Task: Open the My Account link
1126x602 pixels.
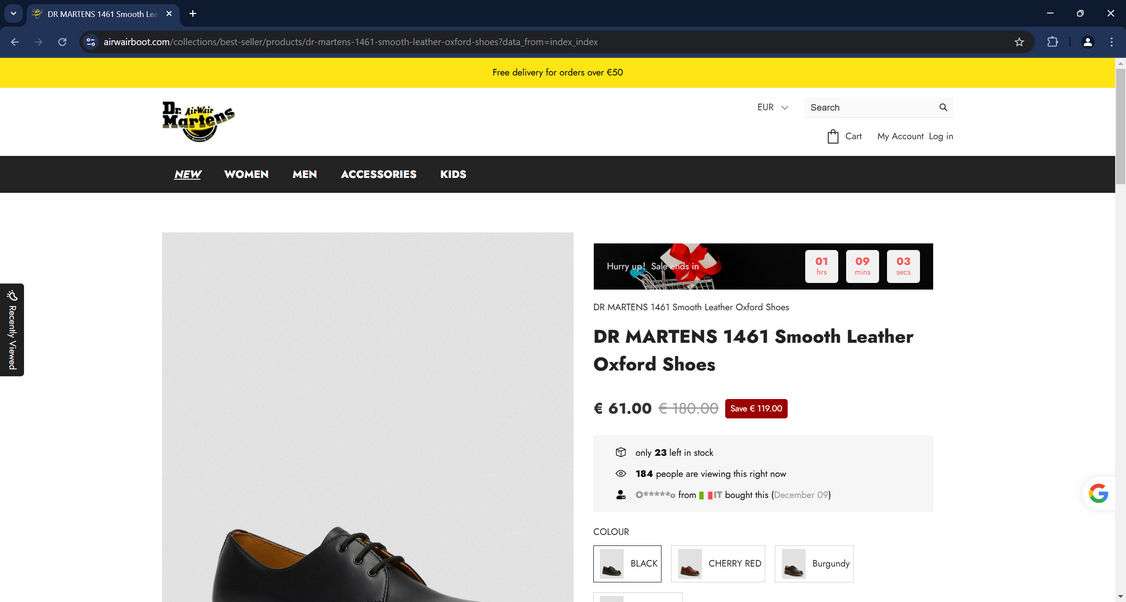Action: [x=900, y=136]
